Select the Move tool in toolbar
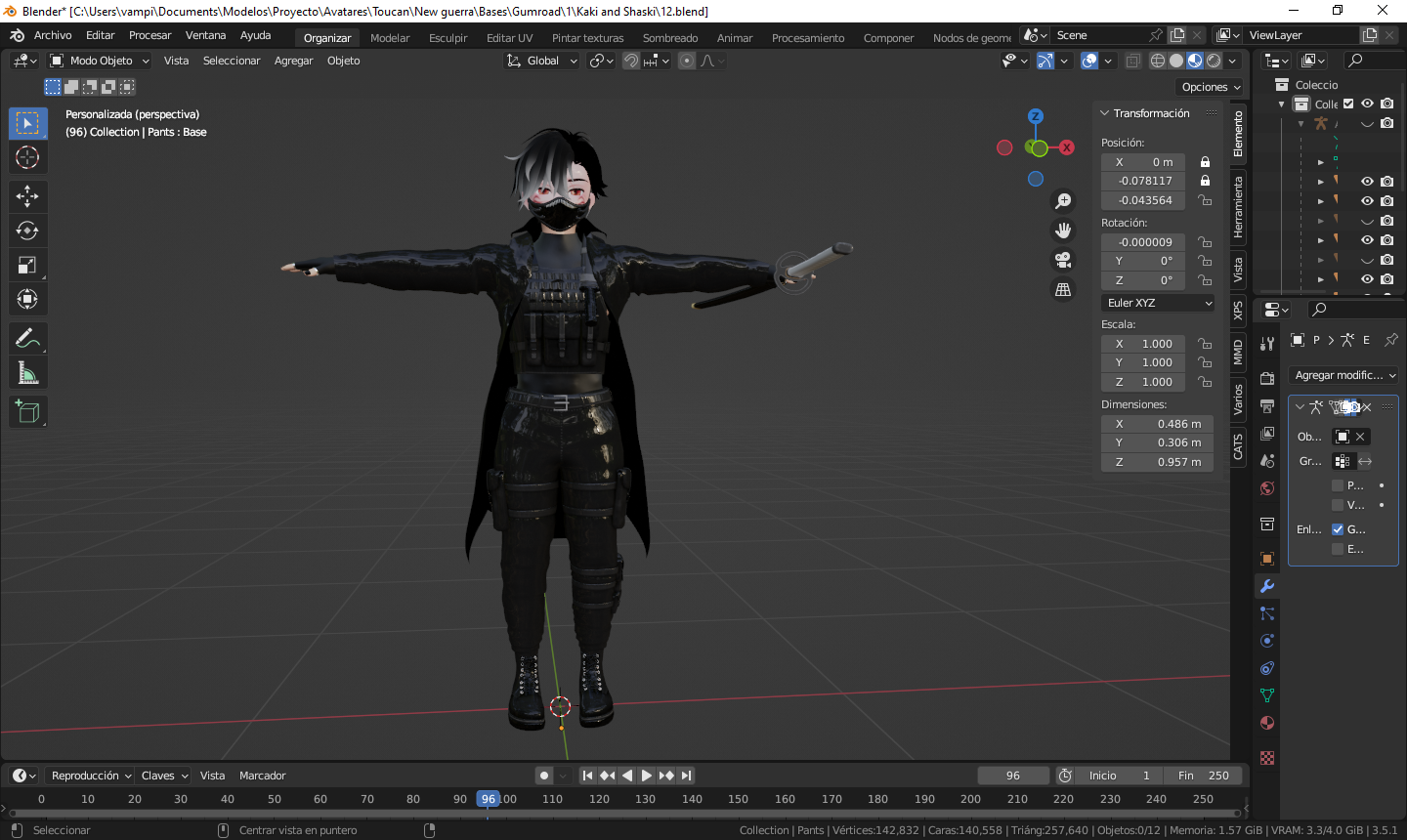The height and width of the screenshot is (840, 1407). coord(27,196)
